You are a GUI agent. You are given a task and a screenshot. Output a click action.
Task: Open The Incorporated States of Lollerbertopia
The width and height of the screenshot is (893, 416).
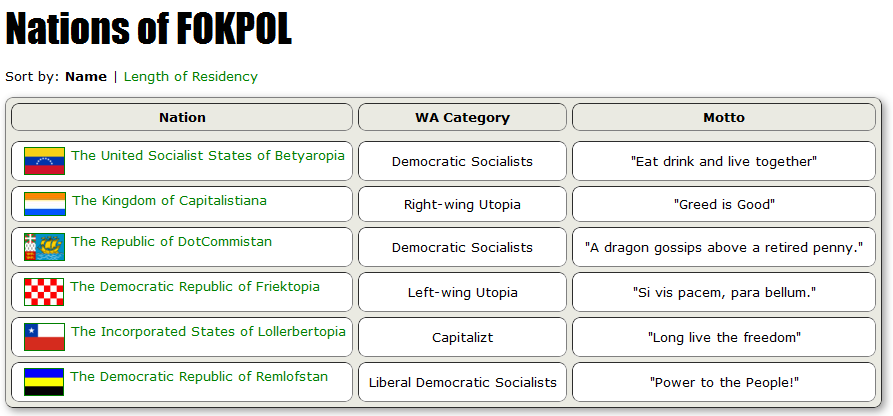click(x=208, y=332)
